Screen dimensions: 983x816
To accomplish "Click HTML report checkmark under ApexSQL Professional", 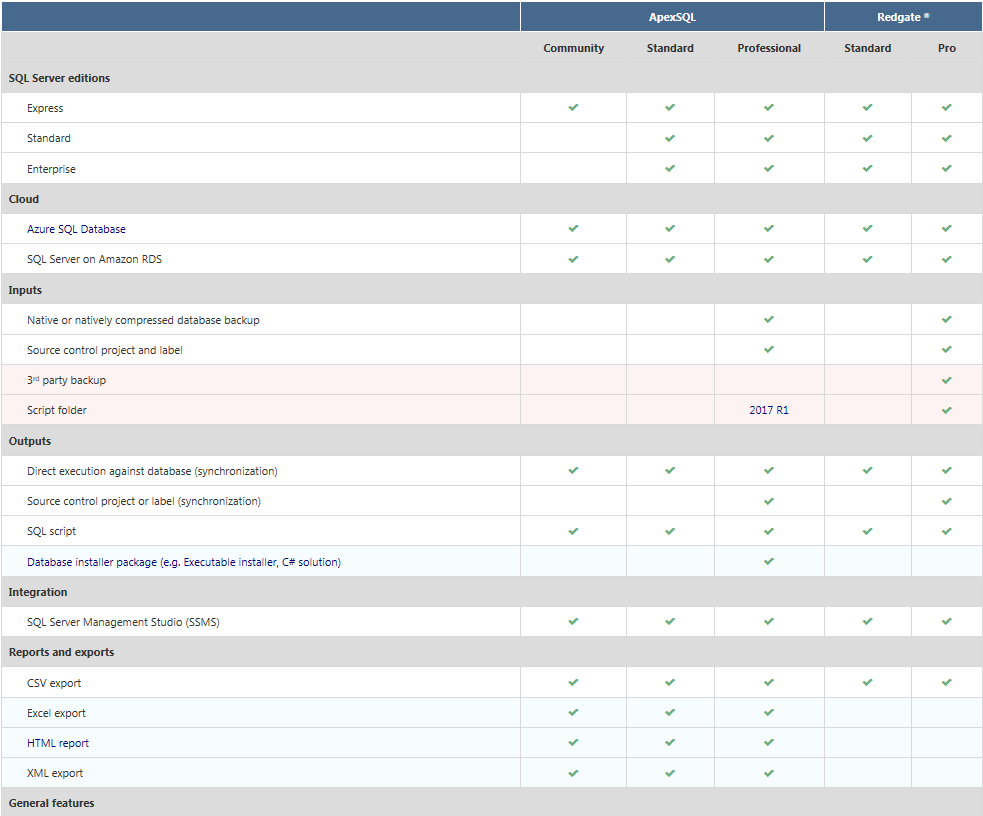I will click(x=769, y=742).
